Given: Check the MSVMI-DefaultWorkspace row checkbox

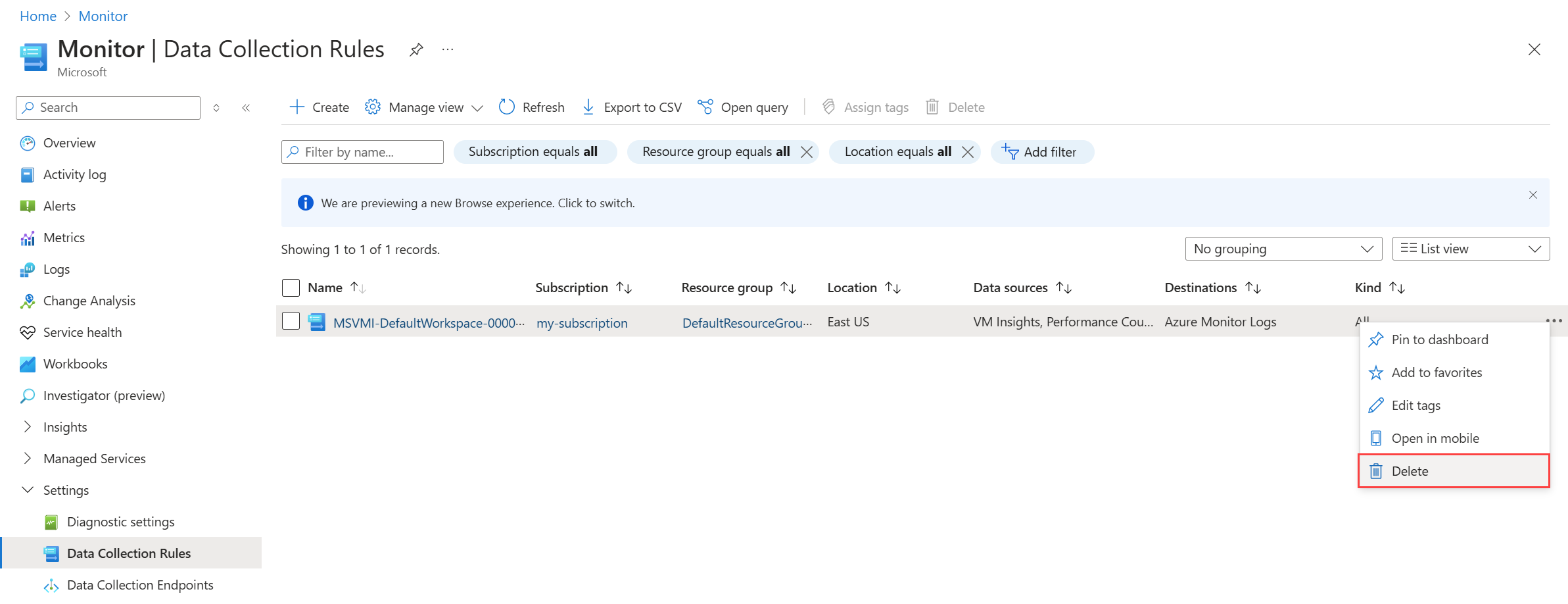Looking at the screenshot, I should (x=291, y=321).
